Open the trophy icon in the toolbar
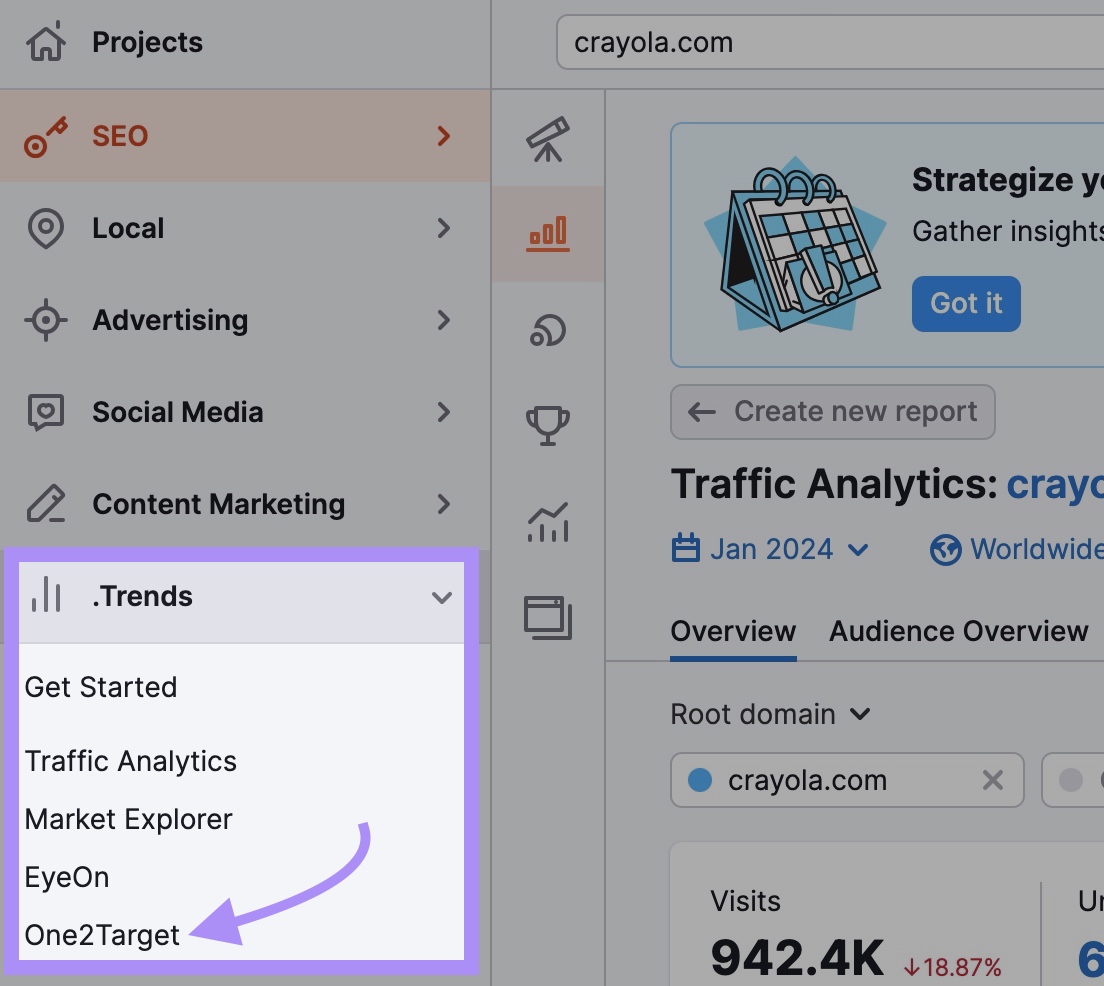 pyautogui.click(x=547, y=424)
